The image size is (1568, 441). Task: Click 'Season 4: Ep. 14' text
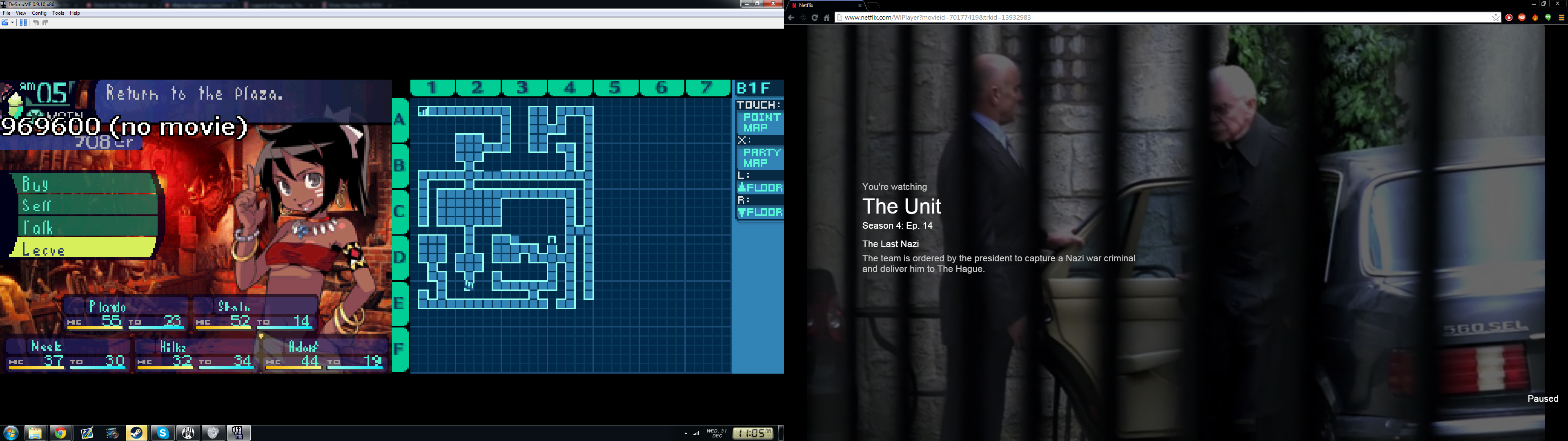pos(897,225)
